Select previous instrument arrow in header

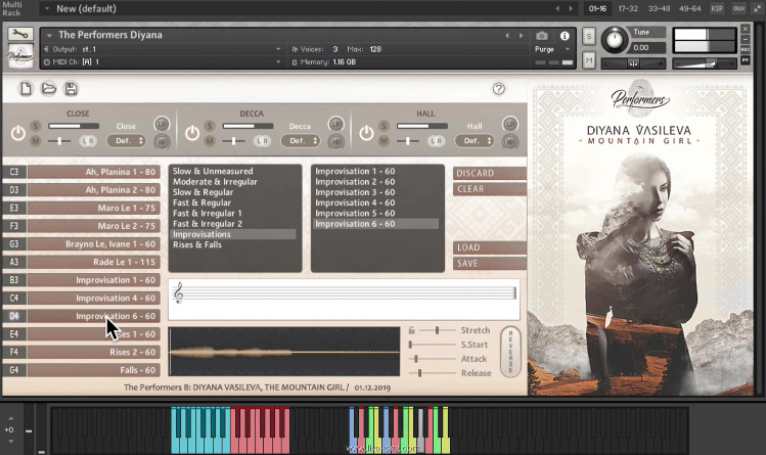(507, 36)
